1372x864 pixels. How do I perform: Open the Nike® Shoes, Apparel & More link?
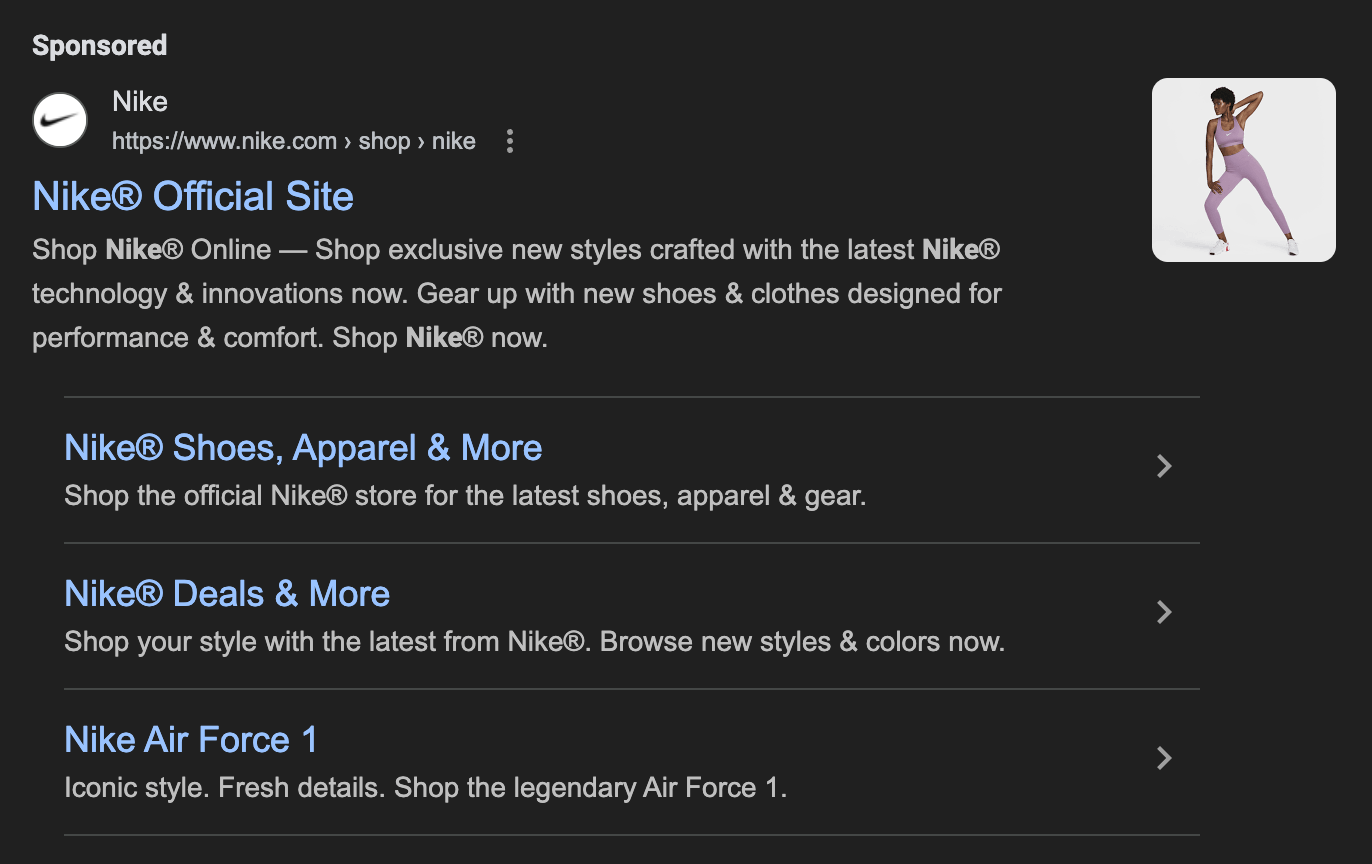click(303, 448)
